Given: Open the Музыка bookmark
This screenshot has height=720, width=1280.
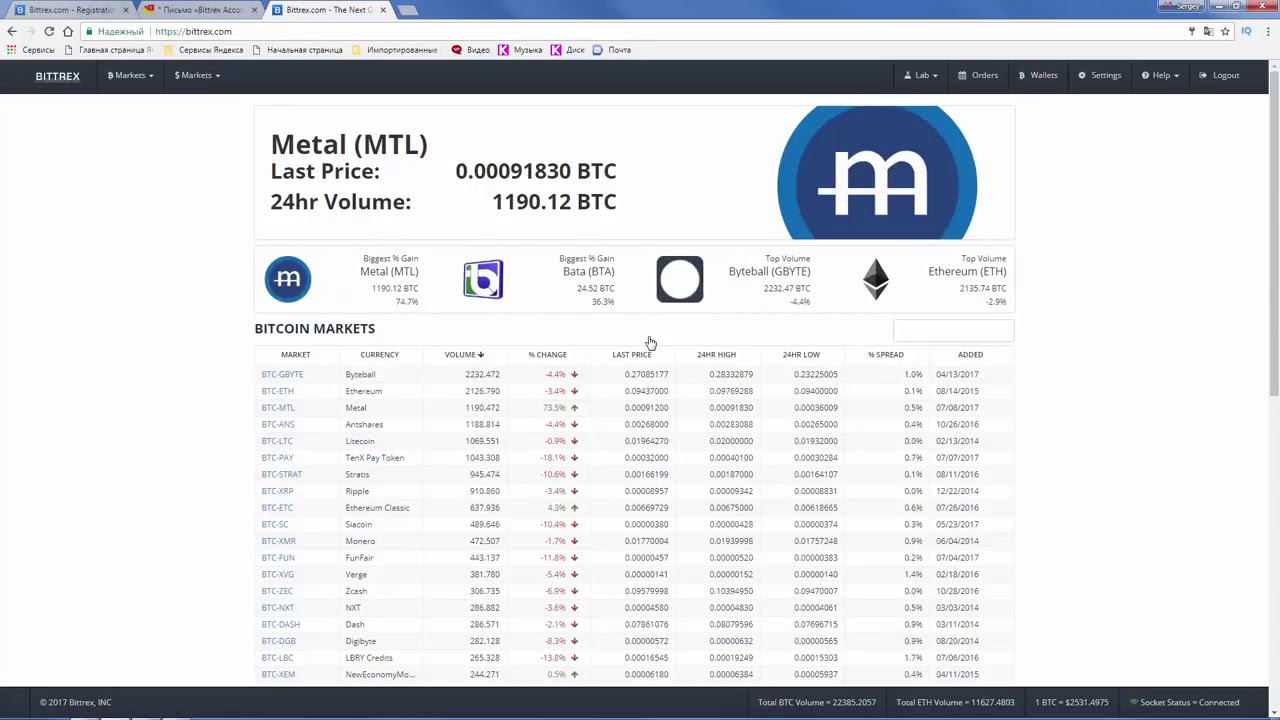Looking at the screenshot, I should point(520,50).
